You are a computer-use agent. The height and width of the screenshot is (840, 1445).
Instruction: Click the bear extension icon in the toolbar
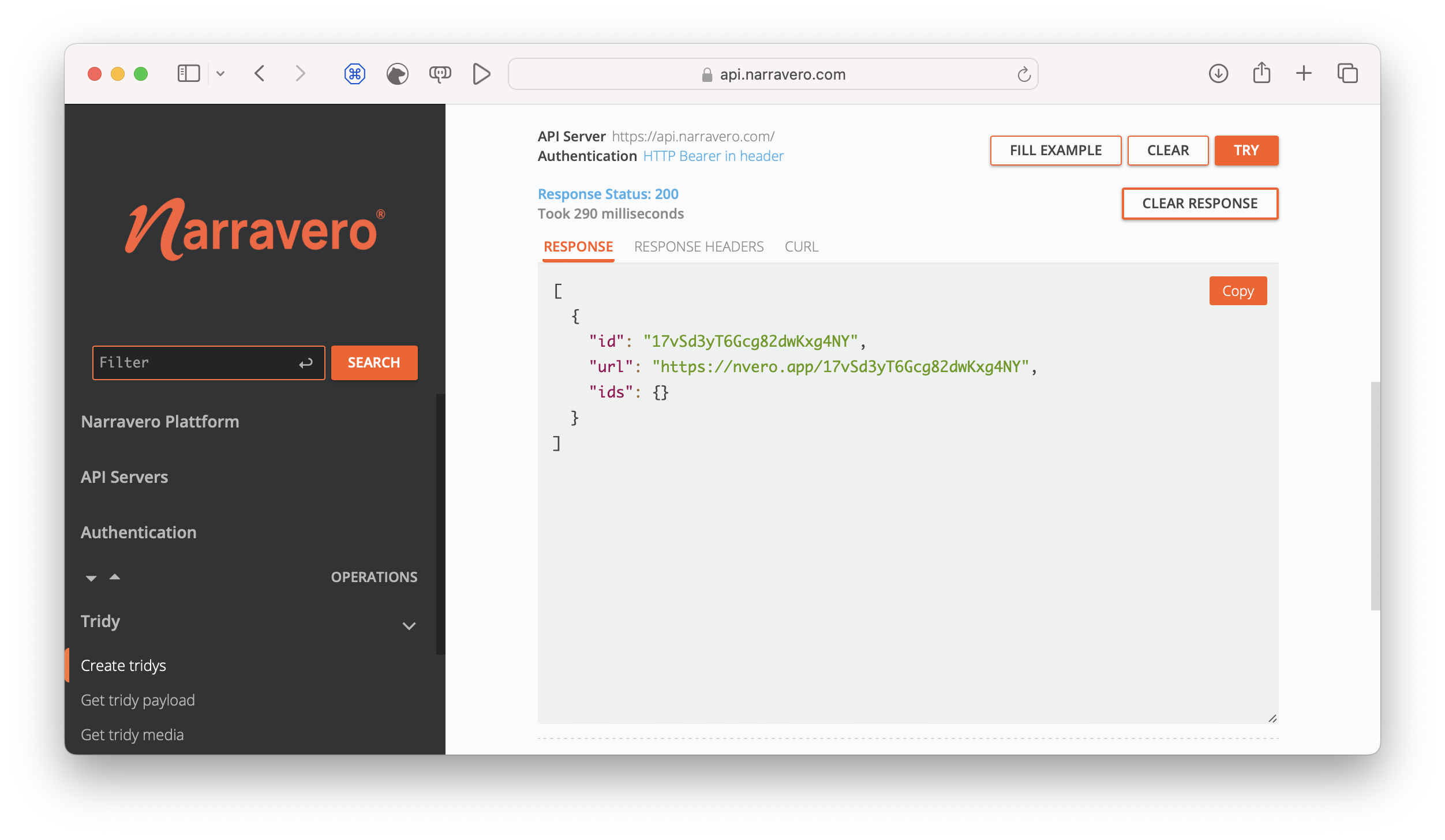398,74
